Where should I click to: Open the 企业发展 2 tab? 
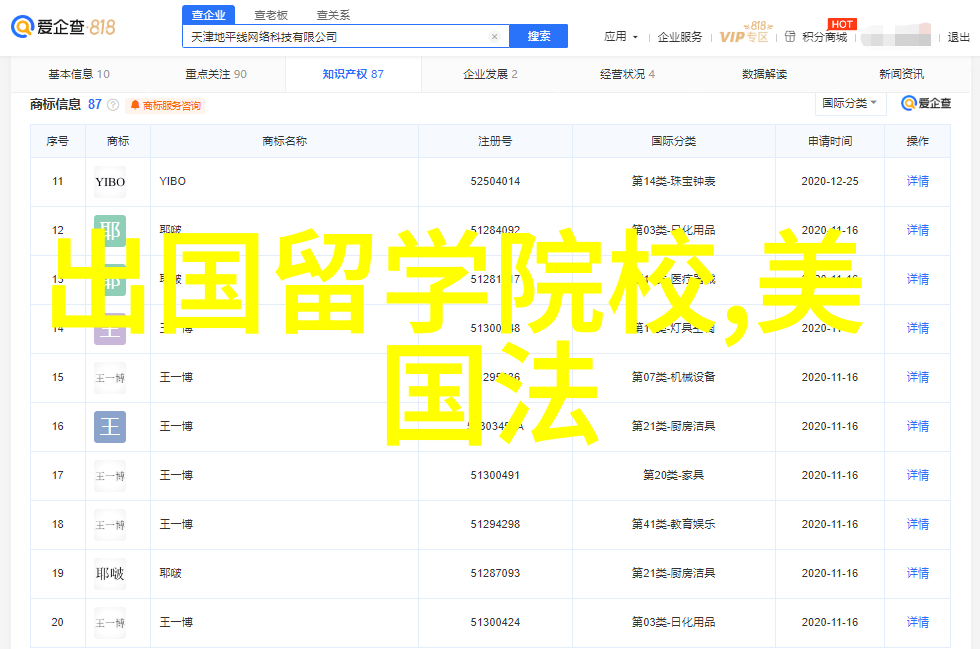[x=490, y=74]
